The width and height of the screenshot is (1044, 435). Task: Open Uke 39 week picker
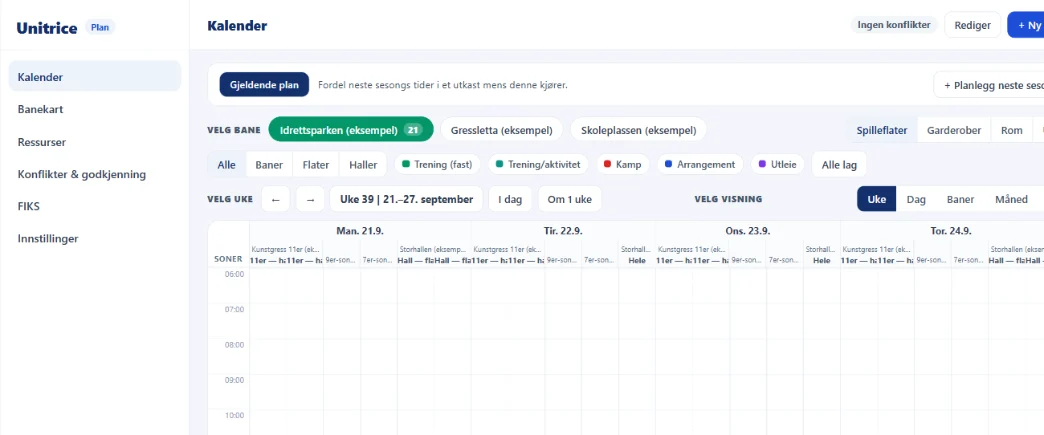tap(406, 199)
